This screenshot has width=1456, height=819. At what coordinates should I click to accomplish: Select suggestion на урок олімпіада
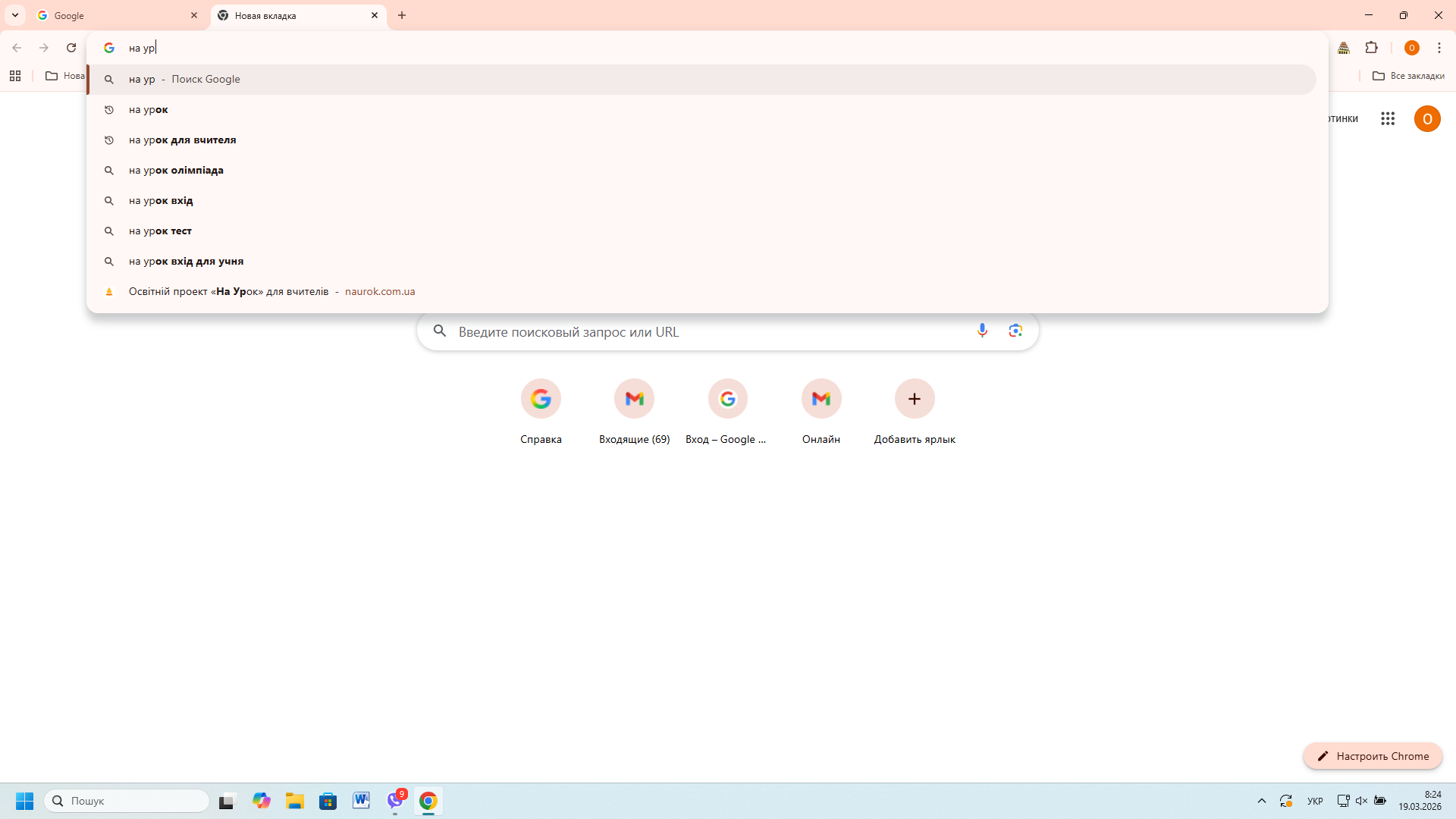pos(176,171)
